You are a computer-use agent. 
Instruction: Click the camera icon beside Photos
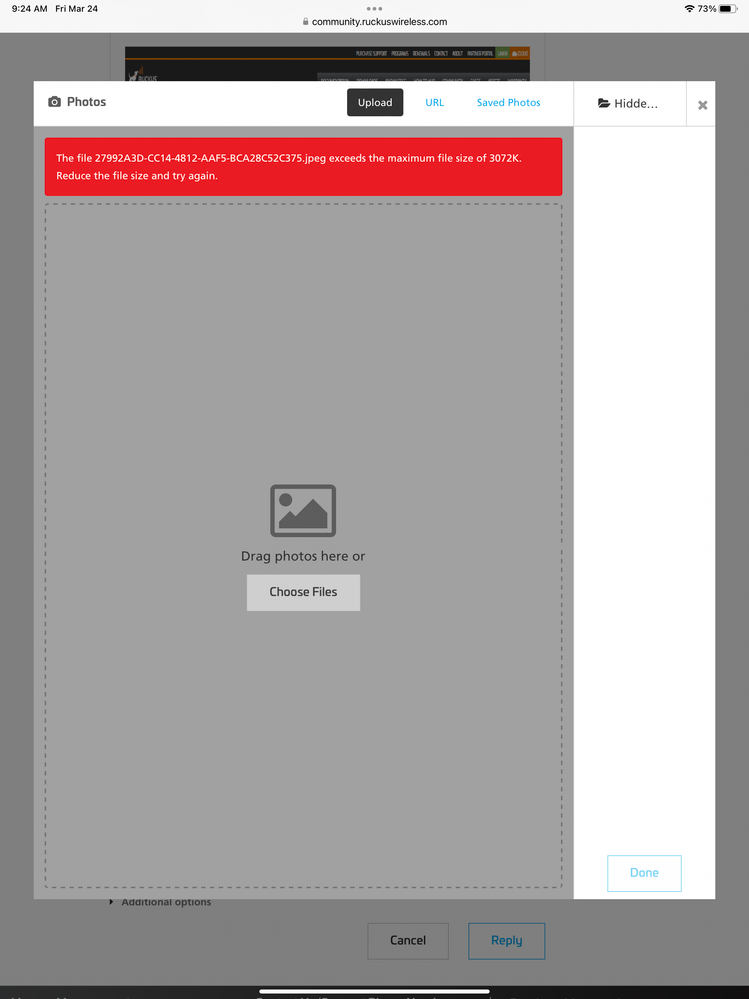pyautogui.click(x=55, y=102)
